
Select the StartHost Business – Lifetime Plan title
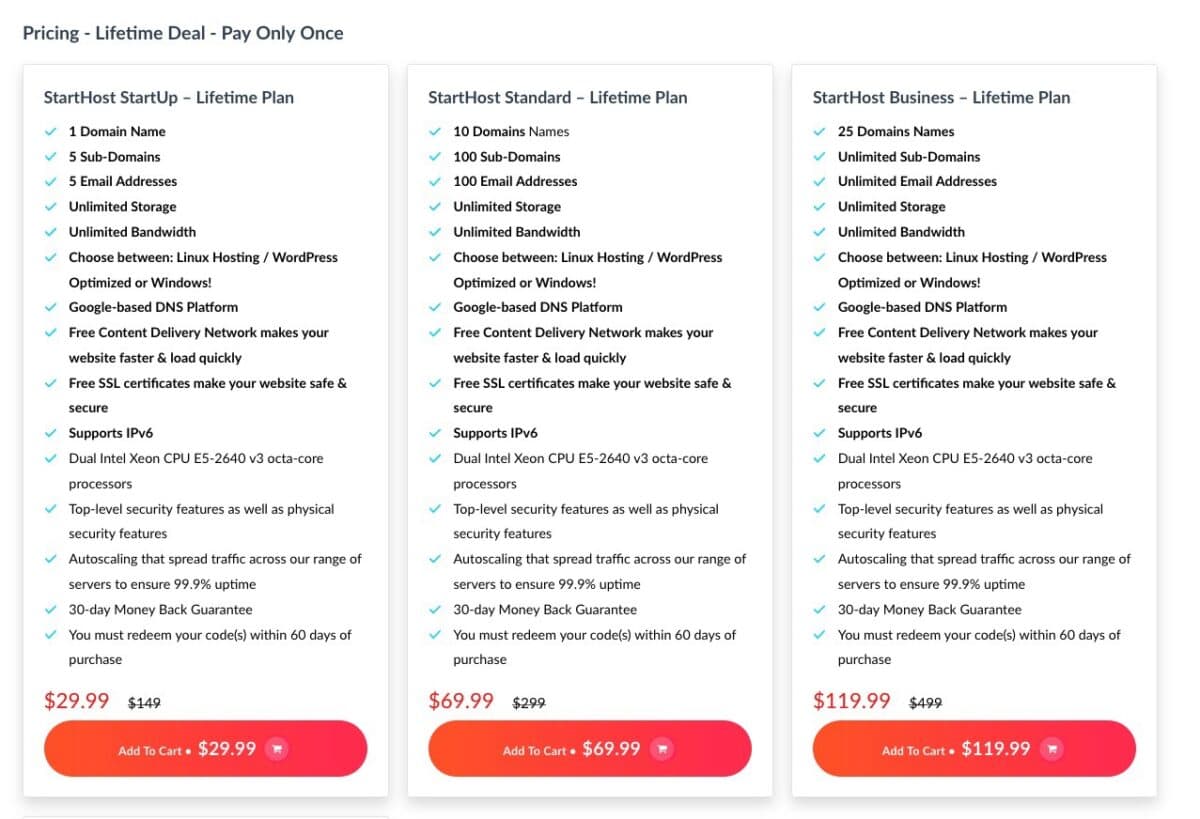click(x=942, y=97)
